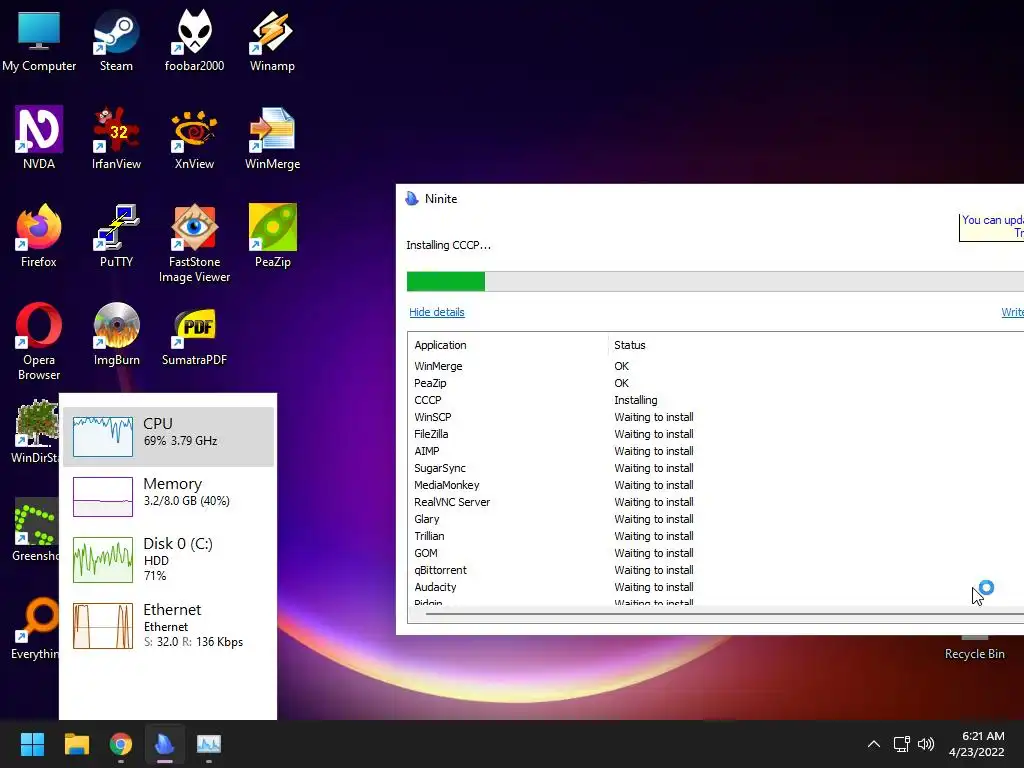Click 'Installing CCCP...' status text
The height and width of the screenshot is (768, 1024).
448,246
